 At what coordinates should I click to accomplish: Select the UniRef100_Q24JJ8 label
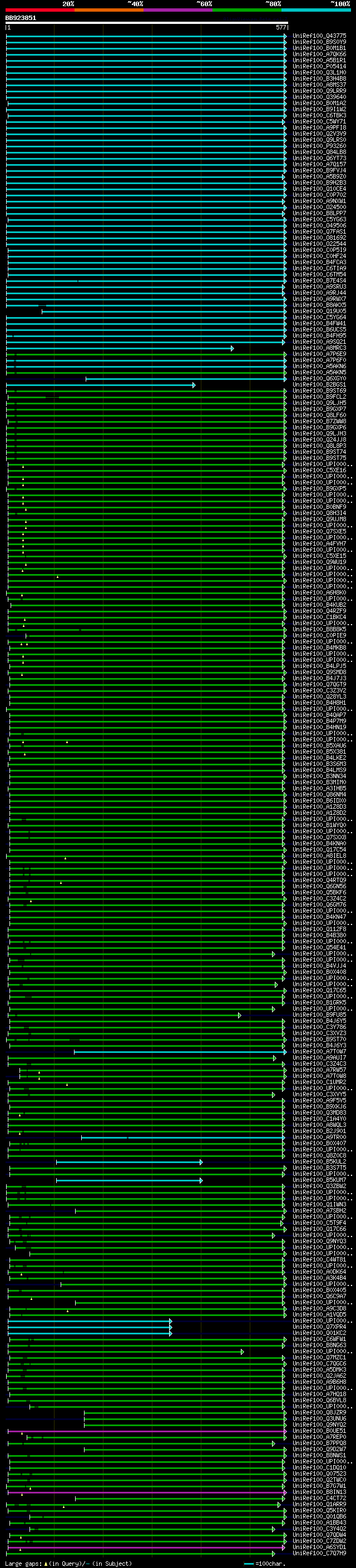coord(319,439)
